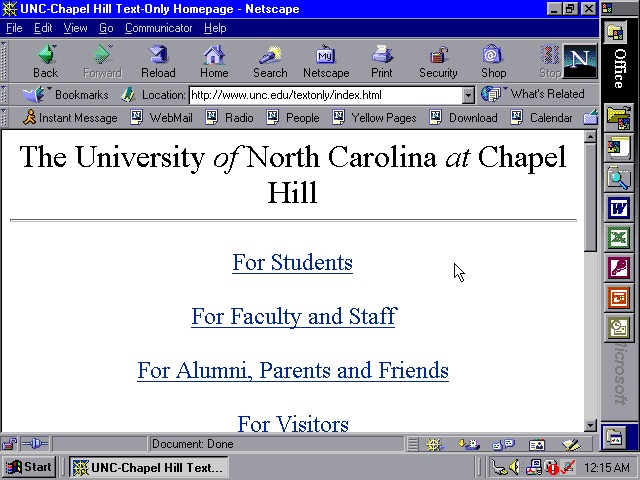Open the Go menu
640x480 pixels.
click(x=106, y=28)
